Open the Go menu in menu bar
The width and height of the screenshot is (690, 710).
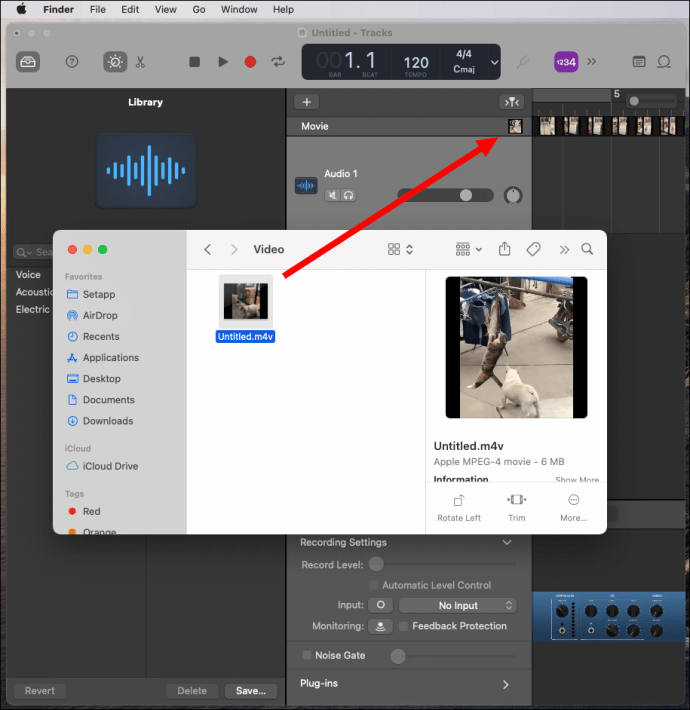coord(199,10)
